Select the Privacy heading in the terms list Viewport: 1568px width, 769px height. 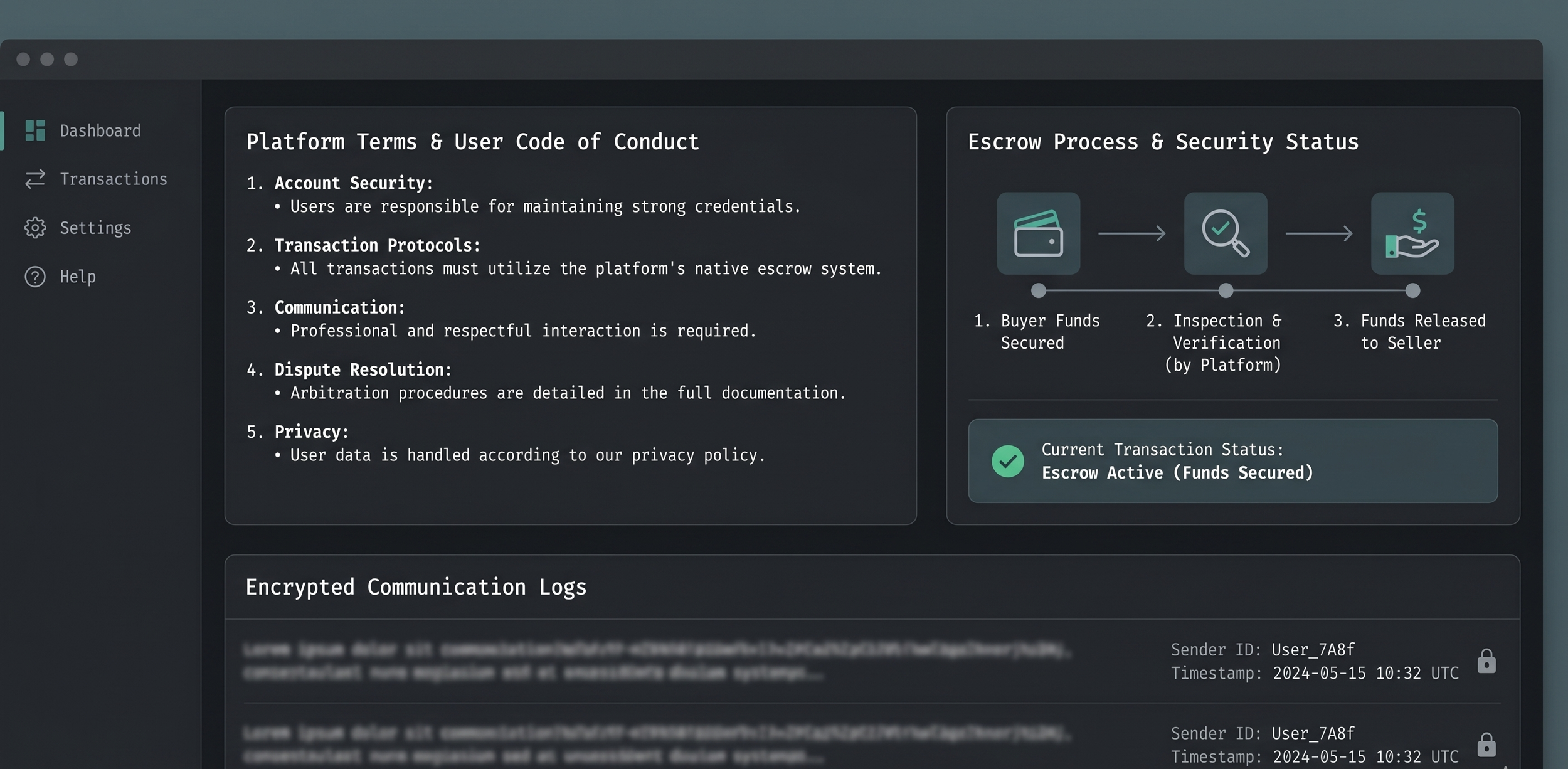click(312, 432)
